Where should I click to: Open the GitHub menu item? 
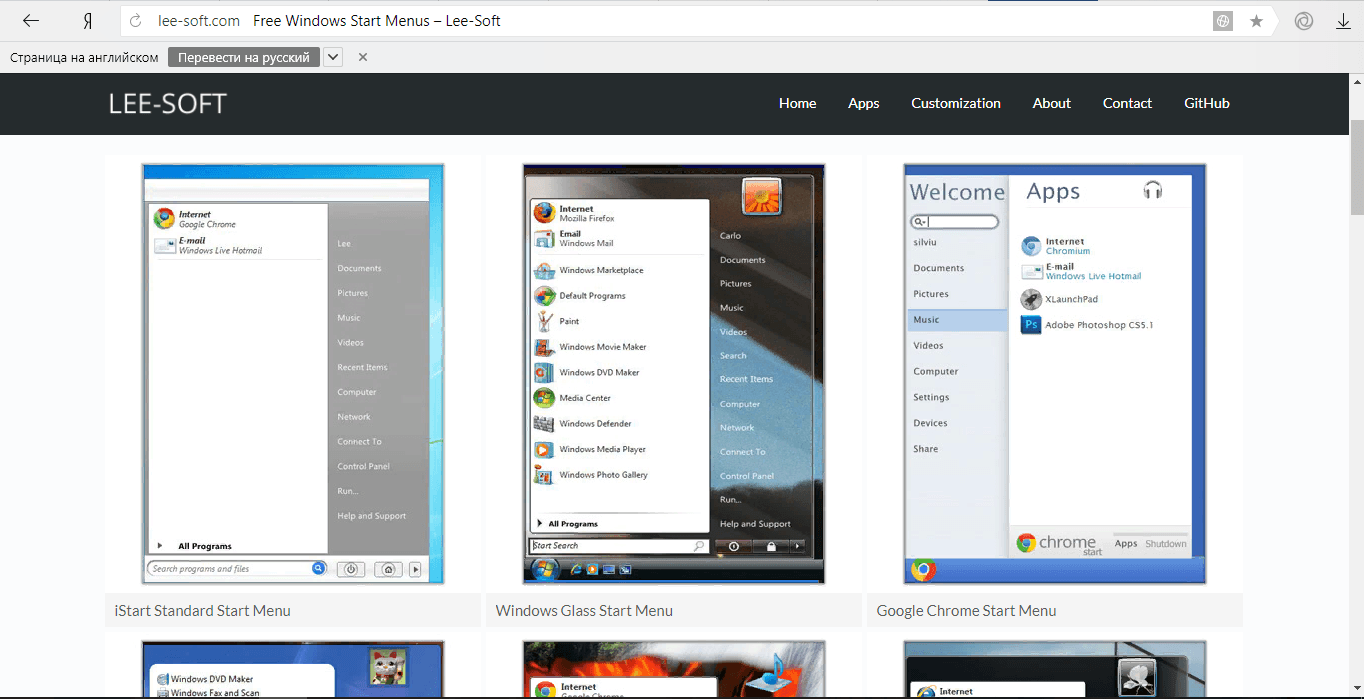pyautogui.click(x=1207, y=103)
